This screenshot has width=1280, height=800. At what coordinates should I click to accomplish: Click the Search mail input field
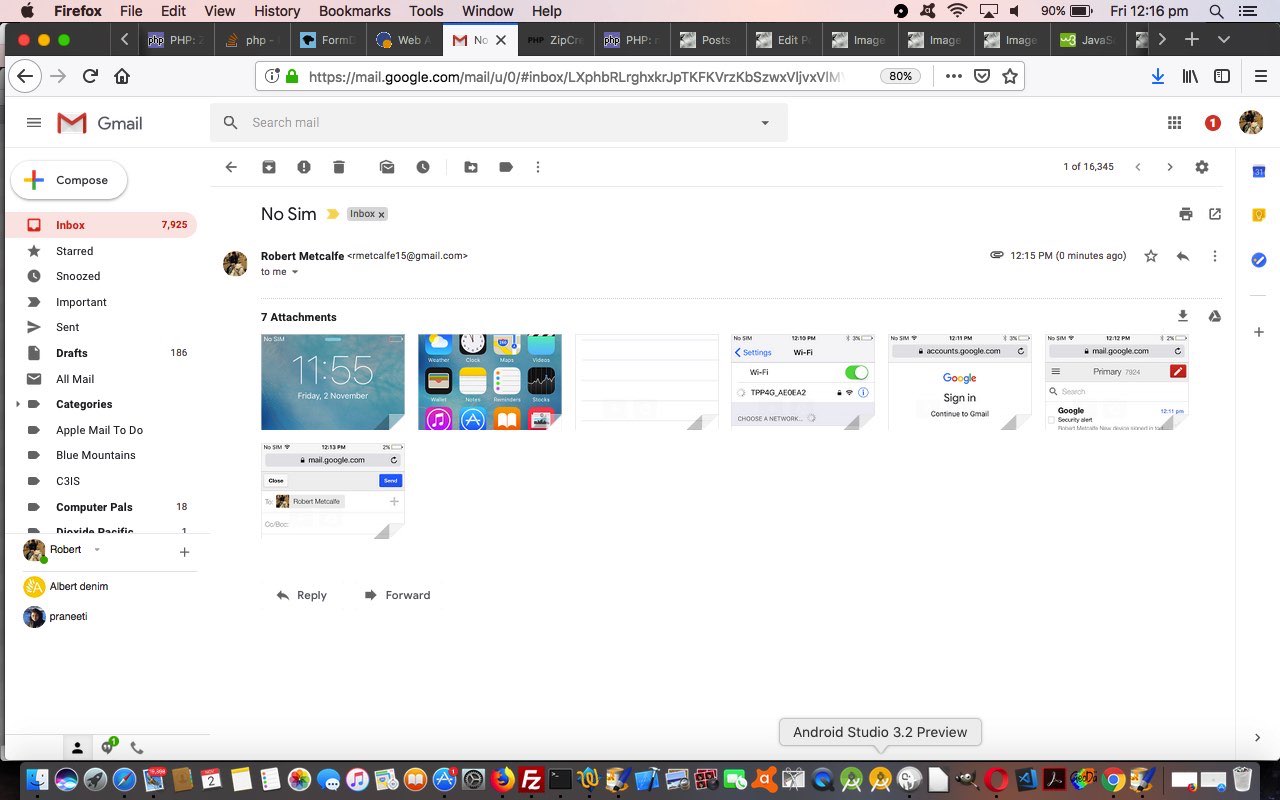490,122
